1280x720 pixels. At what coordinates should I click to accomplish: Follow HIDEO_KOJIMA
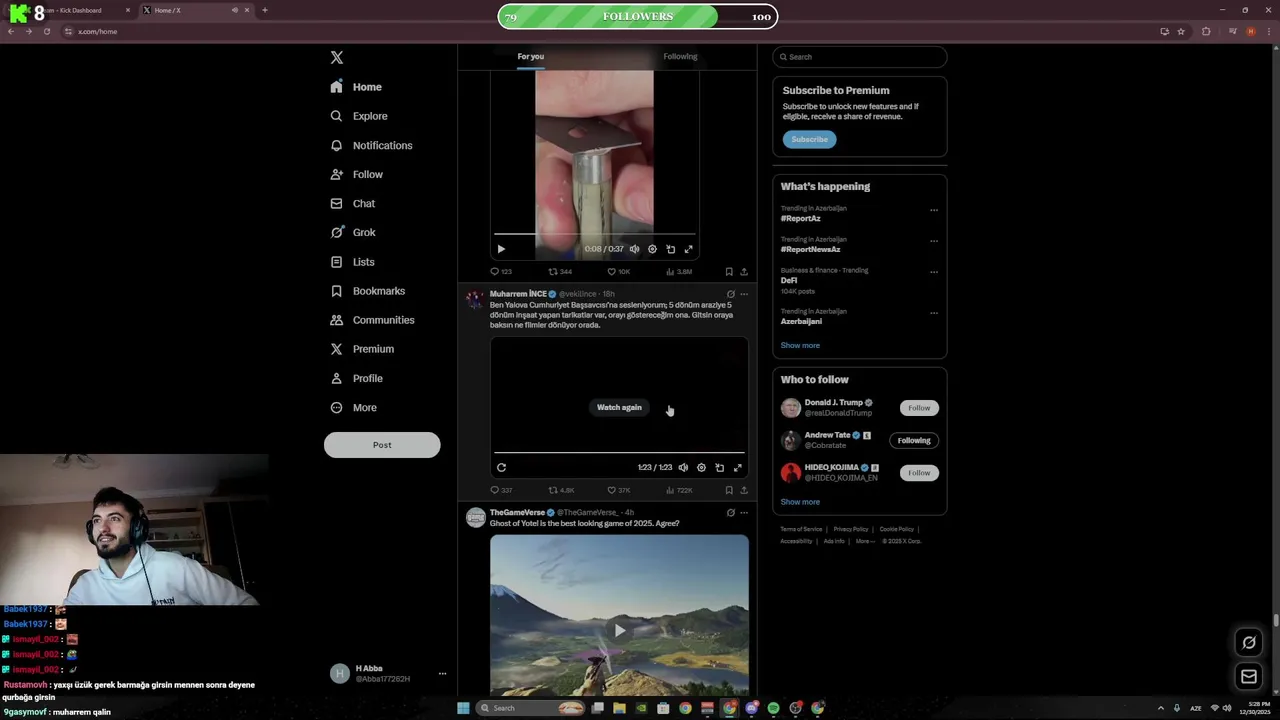919,473
